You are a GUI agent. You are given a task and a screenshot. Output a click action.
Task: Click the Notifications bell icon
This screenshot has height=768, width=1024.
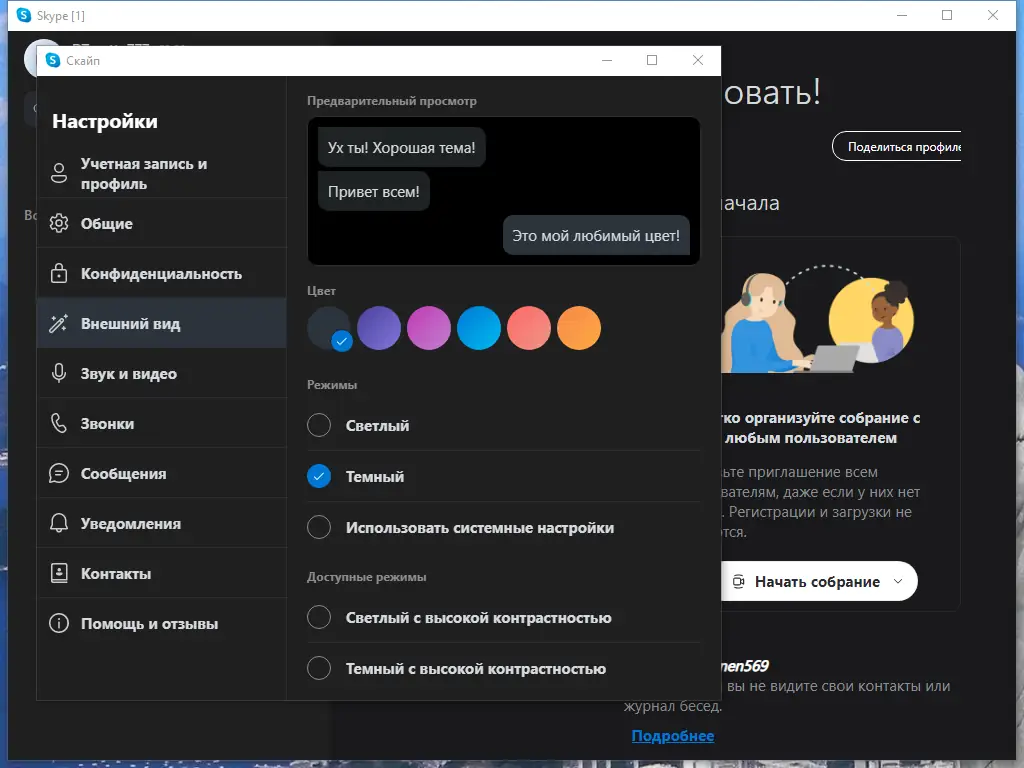tap(60, 522)
